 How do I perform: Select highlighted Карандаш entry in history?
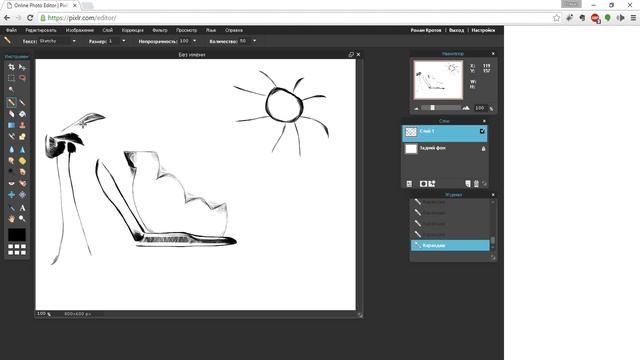click(x=450, y=245)
